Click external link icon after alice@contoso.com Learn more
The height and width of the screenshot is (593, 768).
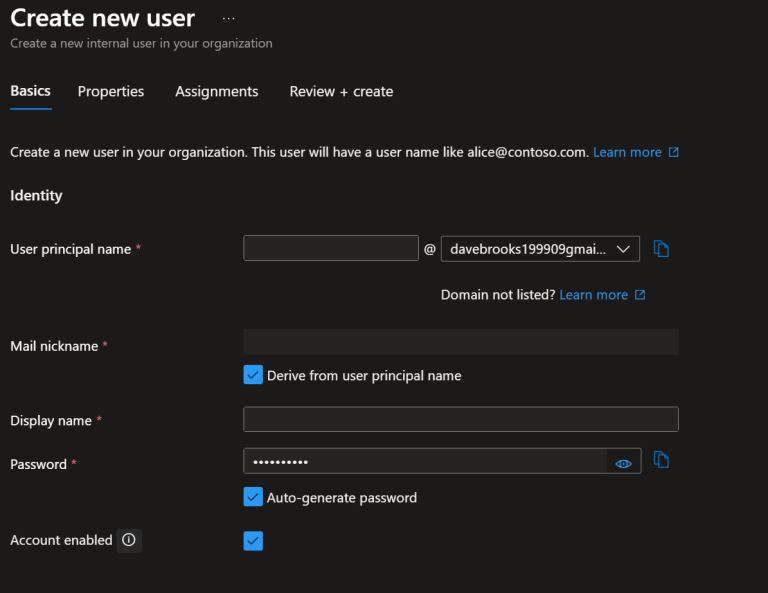pyautogui.click(x=674, y=152)
